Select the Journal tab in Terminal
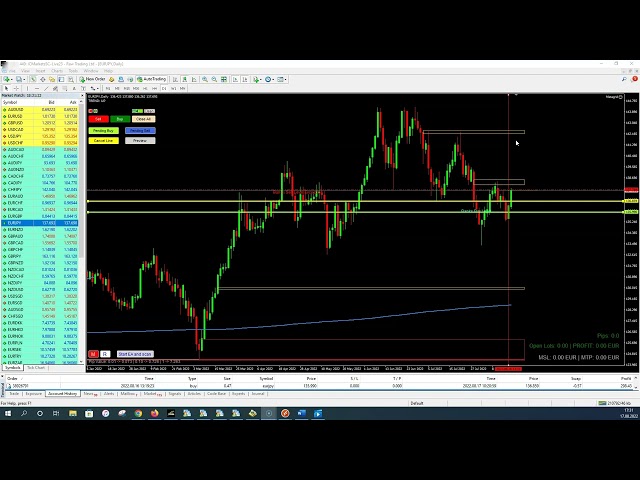 tap(258, 394)
